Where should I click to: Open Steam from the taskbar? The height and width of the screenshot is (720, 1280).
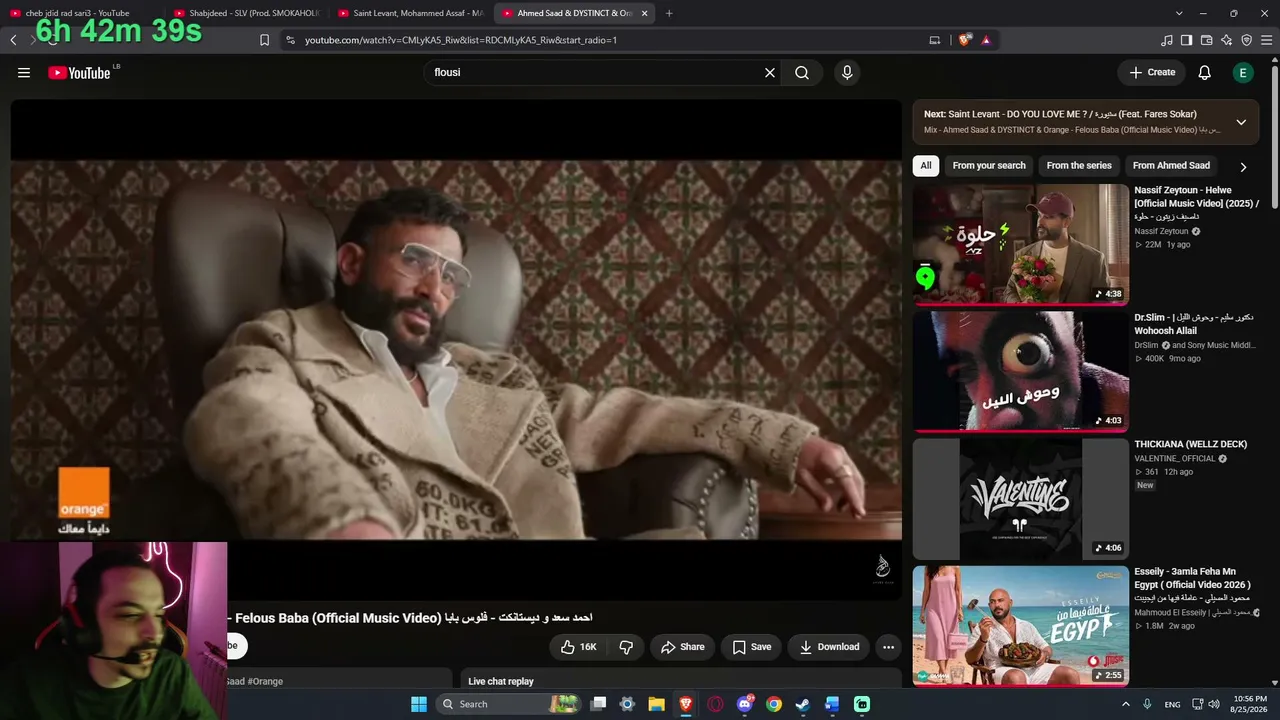click(x=802, y=704)
